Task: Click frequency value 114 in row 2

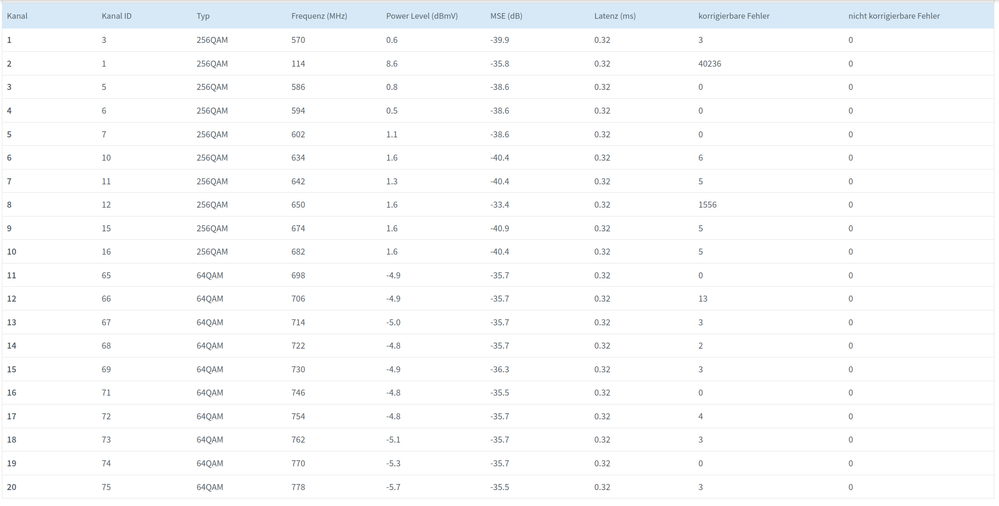Action: pos(298,64)
